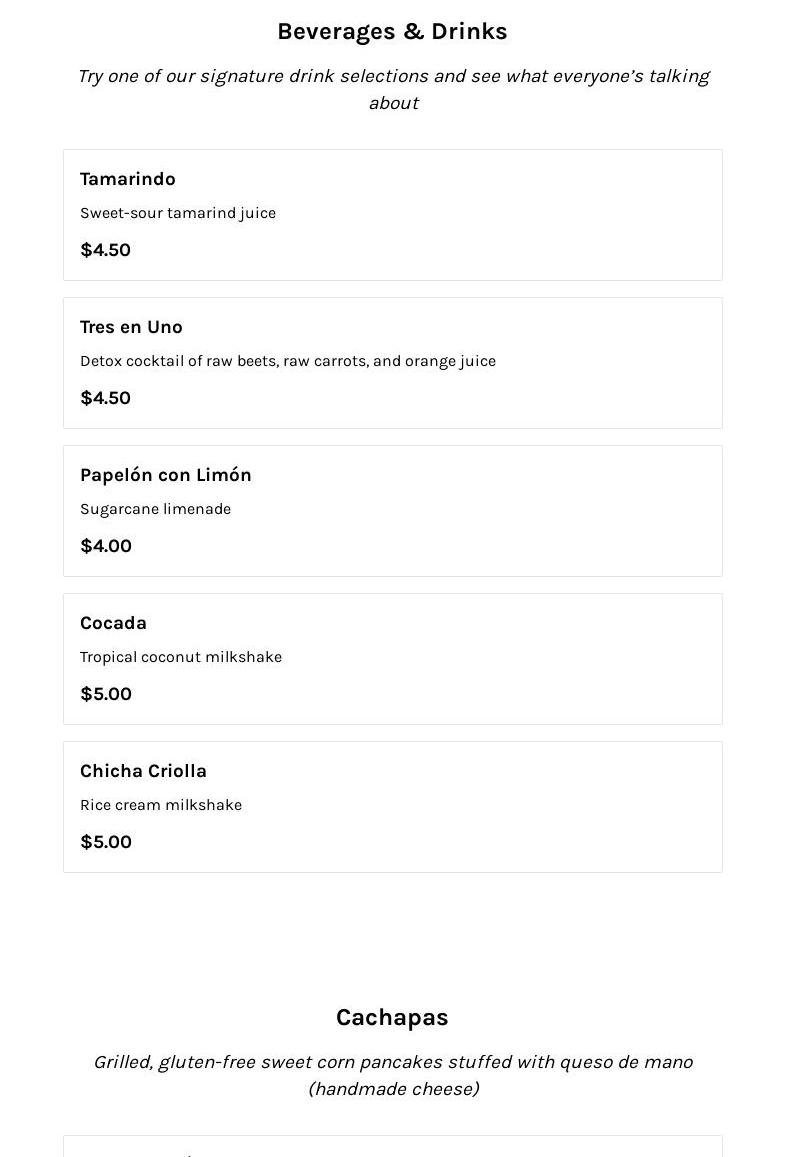The image size is (785, 1157).
Task: Click the Tropical coconut milkshake description
Action: point(181,657)
